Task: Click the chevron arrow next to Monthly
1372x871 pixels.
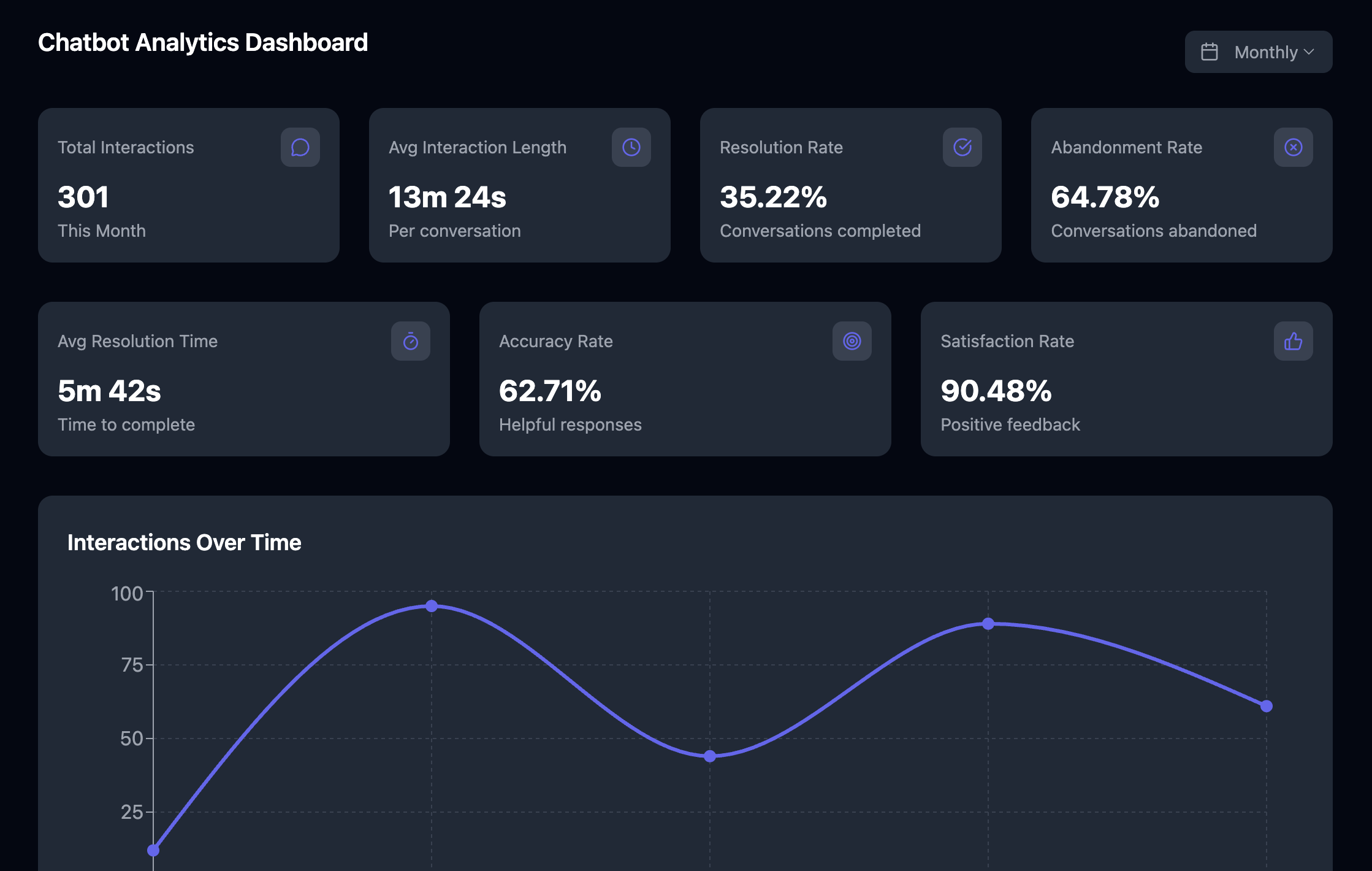Action: click(x=1309, y=52)
